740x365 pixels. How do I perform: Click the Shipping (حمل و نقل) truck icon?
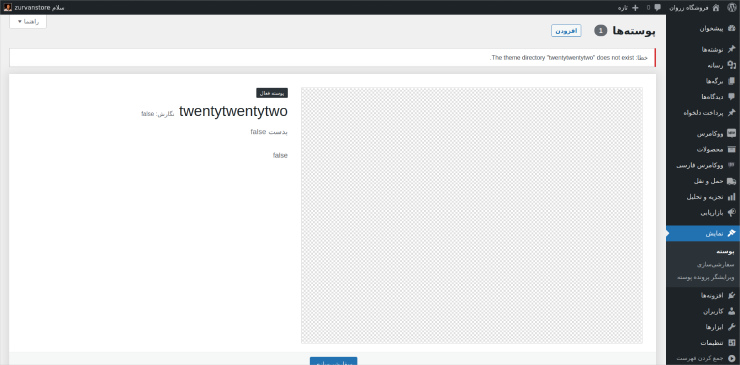click(732, 181)
